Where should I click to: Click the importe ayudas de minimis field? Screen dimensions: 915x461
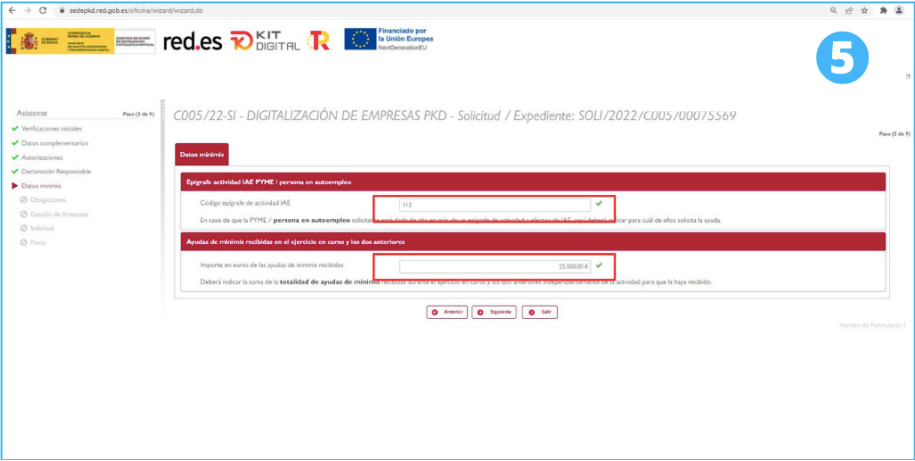pyautogui.click(x=495, y=266)
